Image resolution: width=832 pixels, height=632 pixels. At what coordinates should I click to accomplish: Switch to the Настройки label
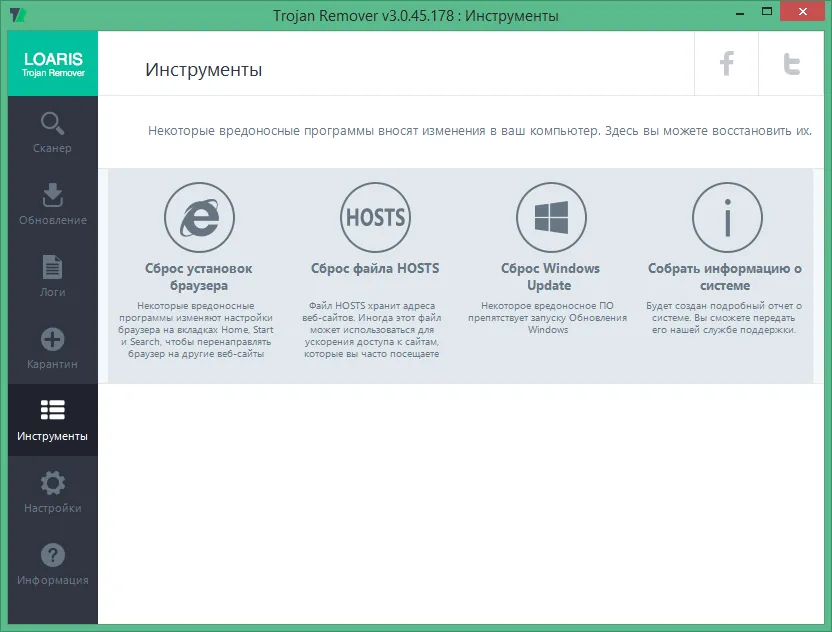click(x=53, y=508)
